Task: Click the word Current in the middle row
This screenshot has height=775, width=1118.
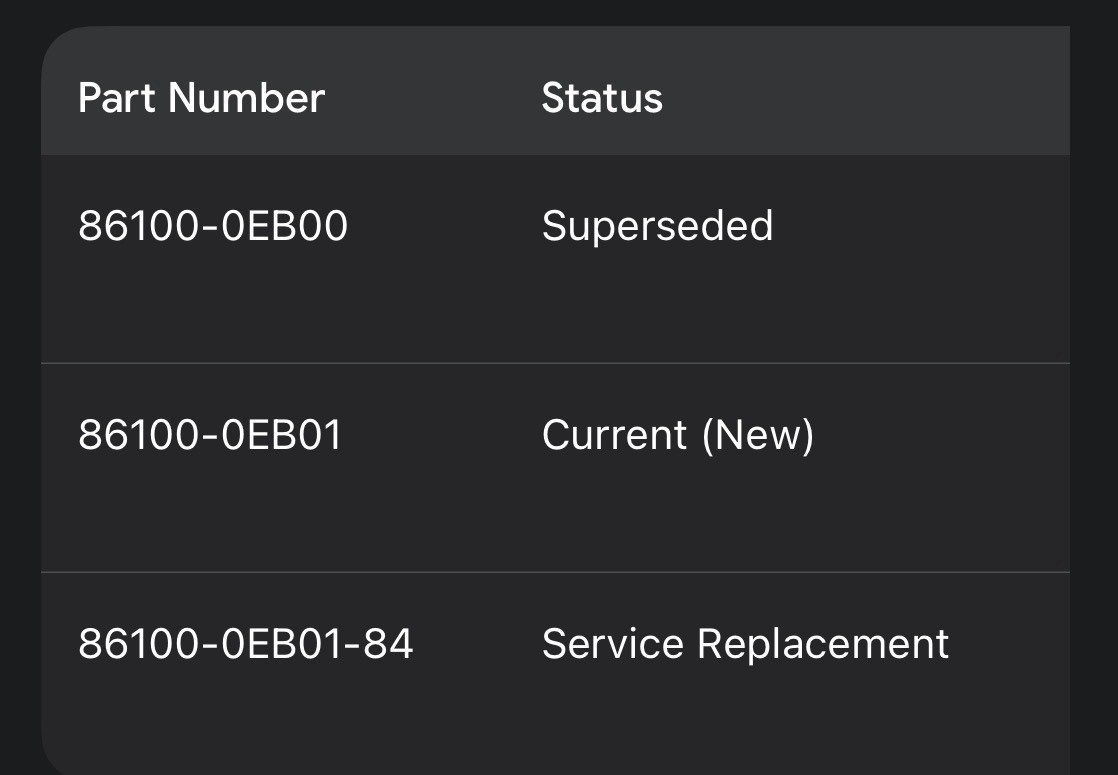Action: [x=615, y=435]
